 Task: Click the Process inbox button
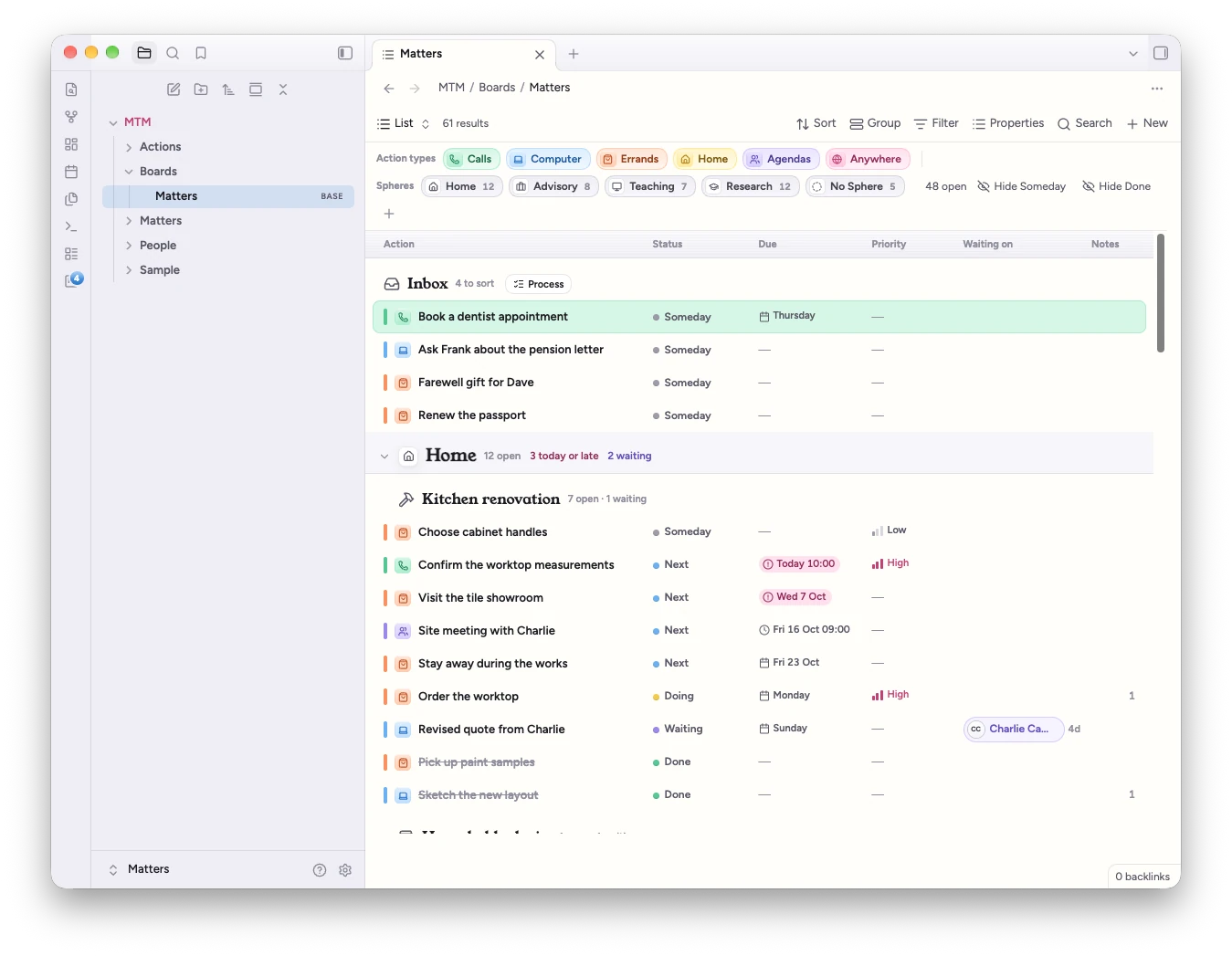(x=539, y=284)
